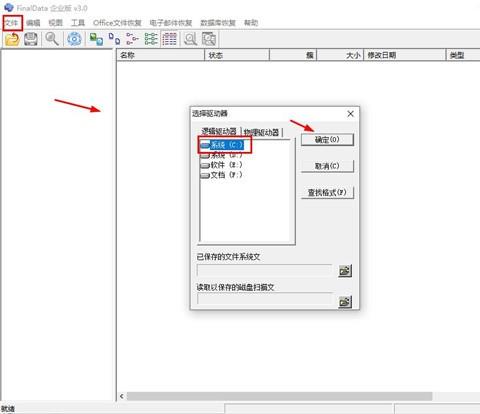480x414 pixels.
Task: Sort by the 大小 column header
Action: click(x=340, y=55)
